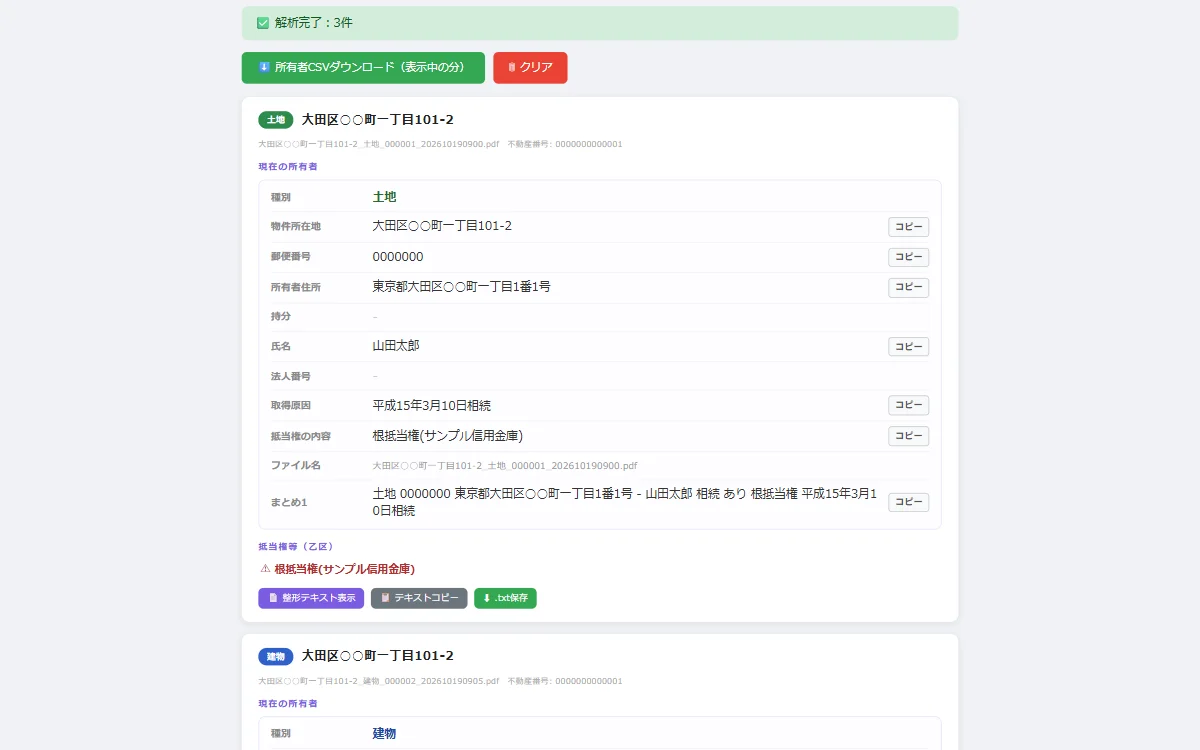Copy the 取得原因 row value
This screenshot has height=750, width=1200.
point(908,405)
